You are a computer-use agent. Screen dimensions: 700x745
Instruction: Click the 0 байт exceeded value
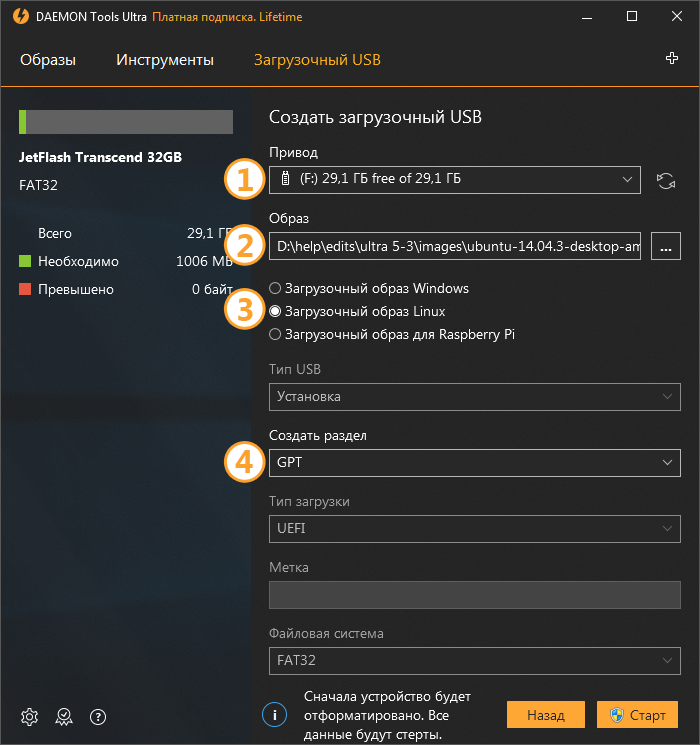click(212, 289)
